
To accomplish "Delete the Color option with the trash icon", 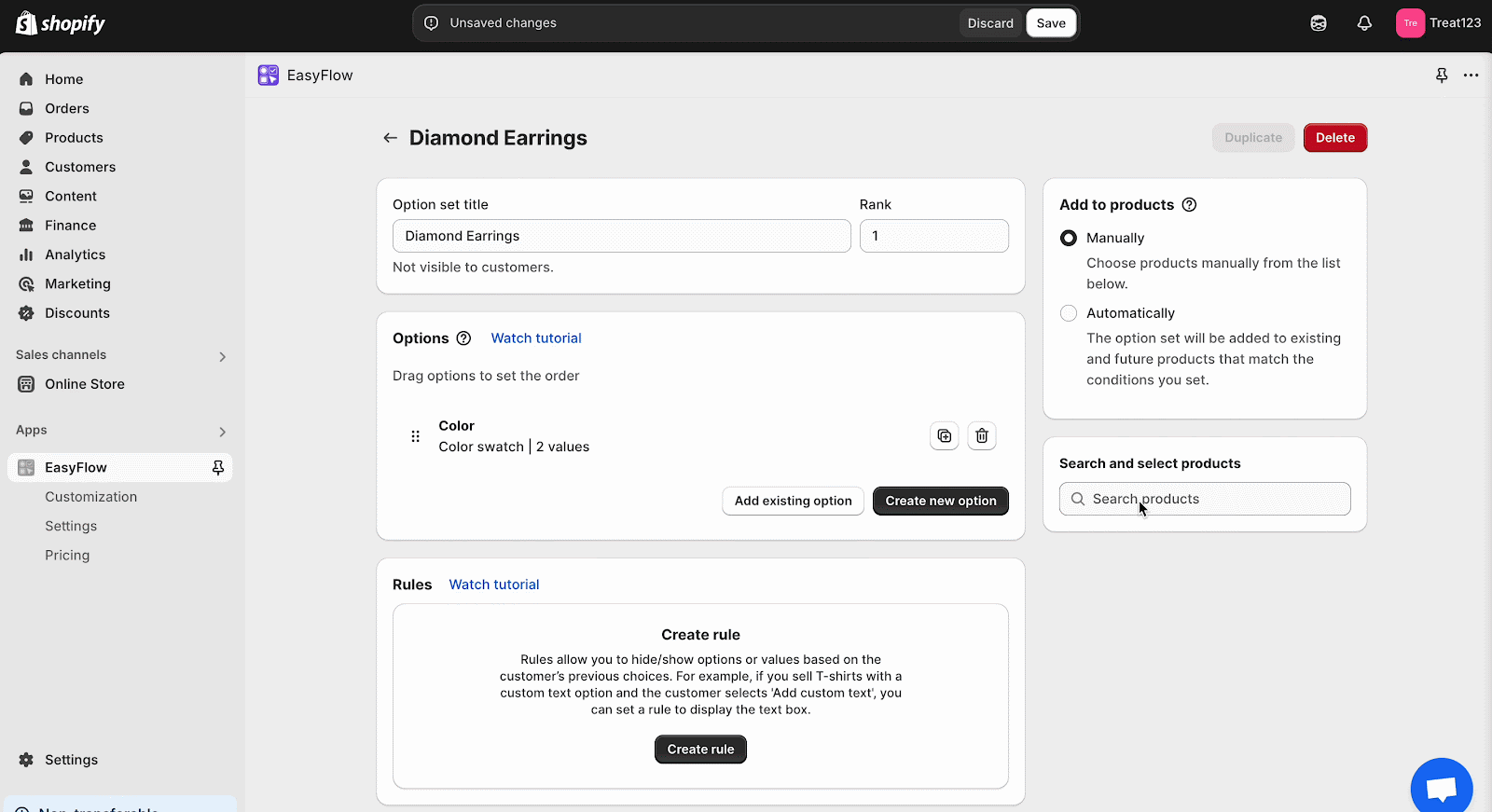I will tap(982, 435).
